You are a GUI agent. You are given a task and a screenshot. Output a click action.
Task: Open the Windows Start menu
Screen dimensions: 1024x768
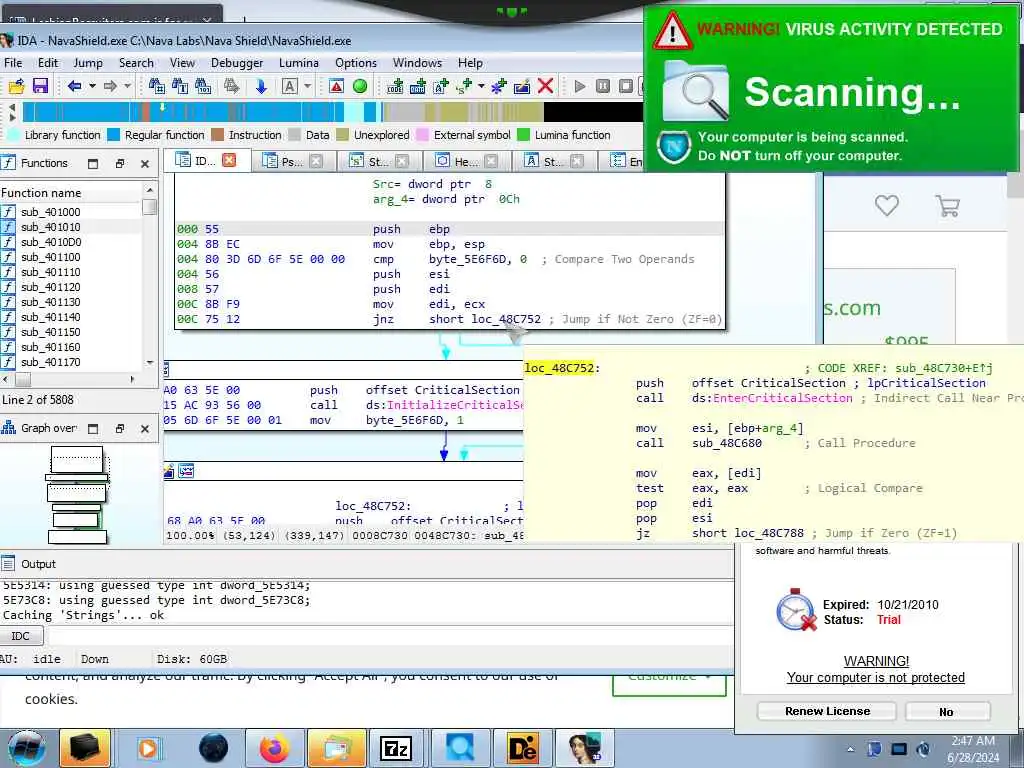[27, 748]
